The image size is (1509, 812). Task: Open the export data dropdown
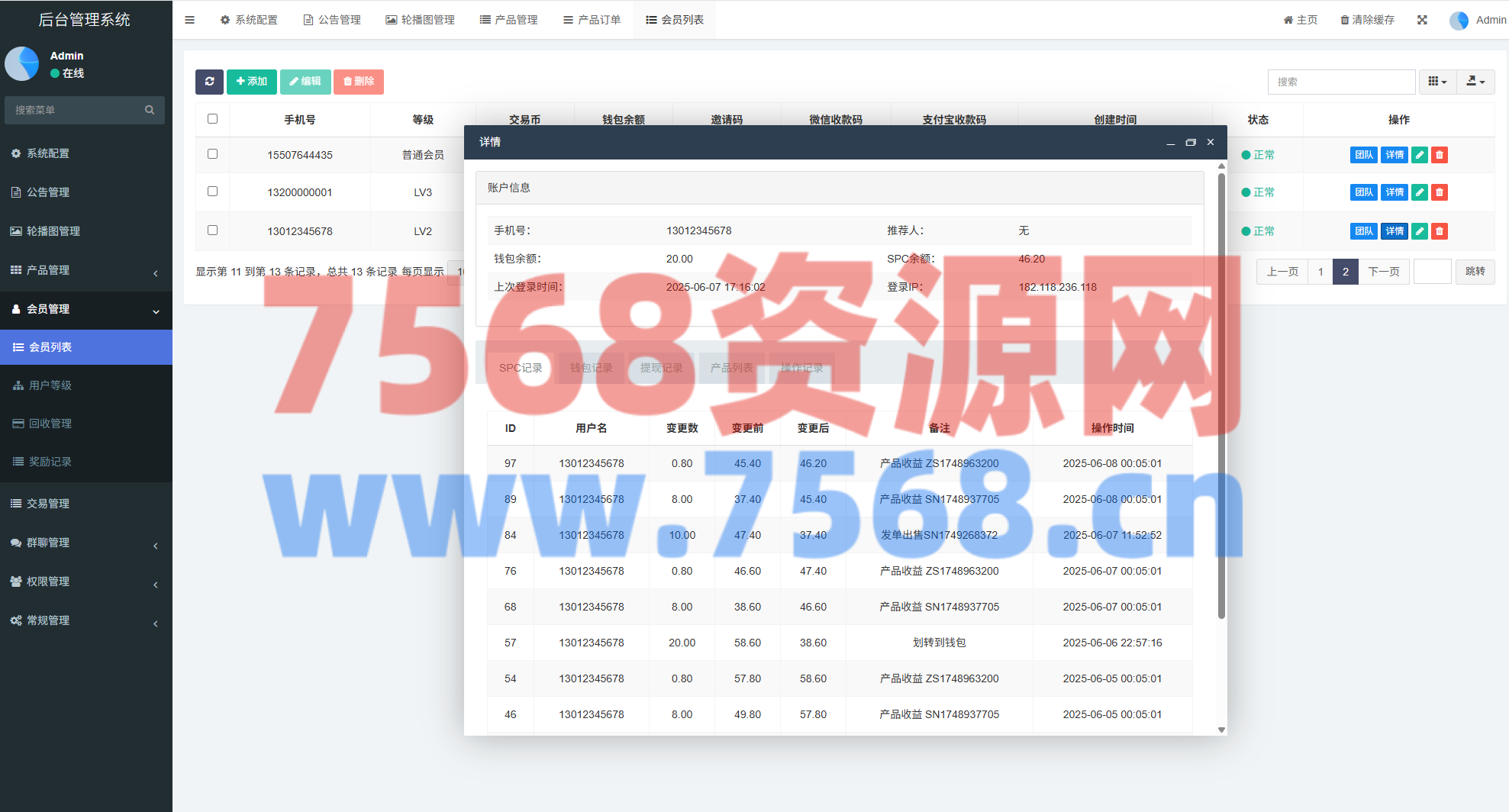tap(1475, 82)
